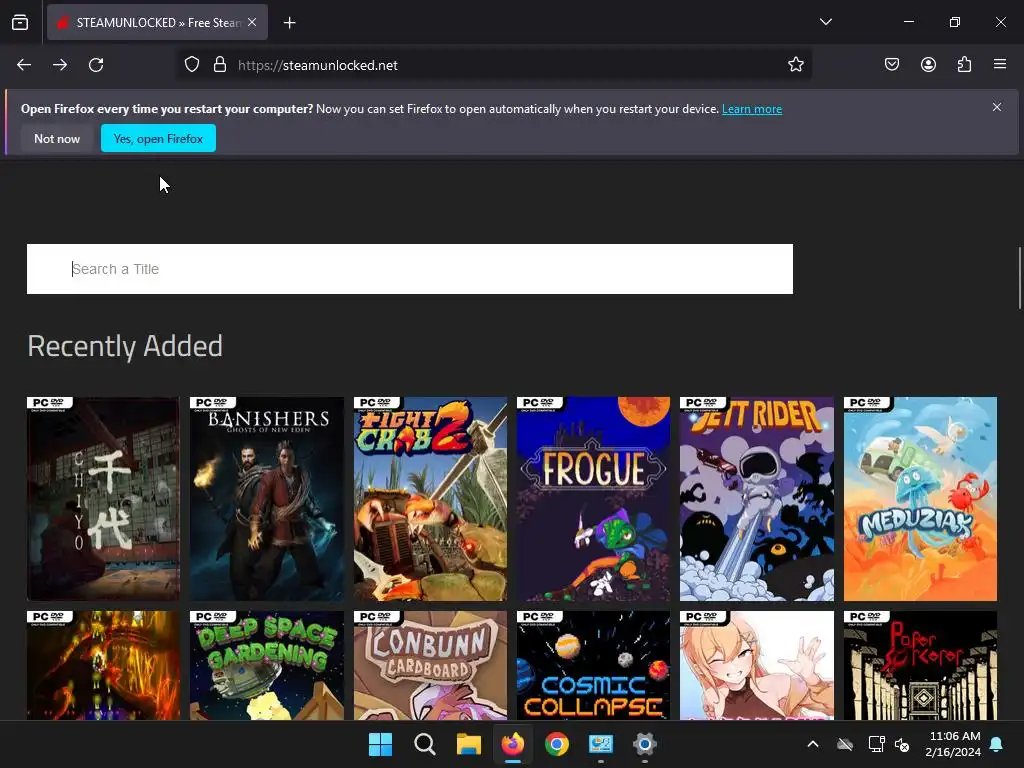Dismiss the Firefox restart notification bar
The width and height of the screenshot is (1024, 768).
click(997, 106)
